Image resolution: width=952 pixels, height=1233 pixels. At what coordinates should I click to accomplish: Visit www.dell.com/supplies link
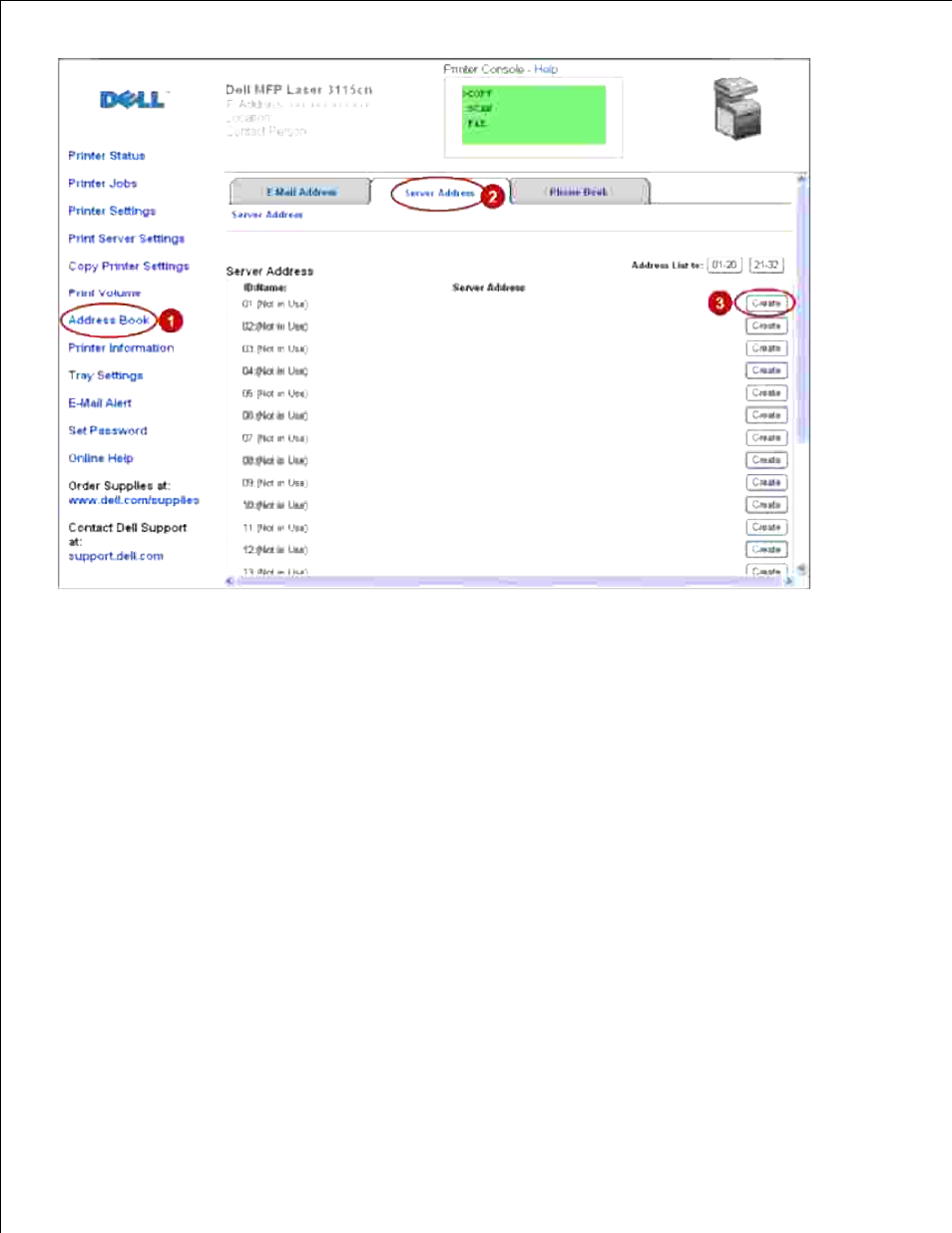pyautogui.click(x=134, y=500)
